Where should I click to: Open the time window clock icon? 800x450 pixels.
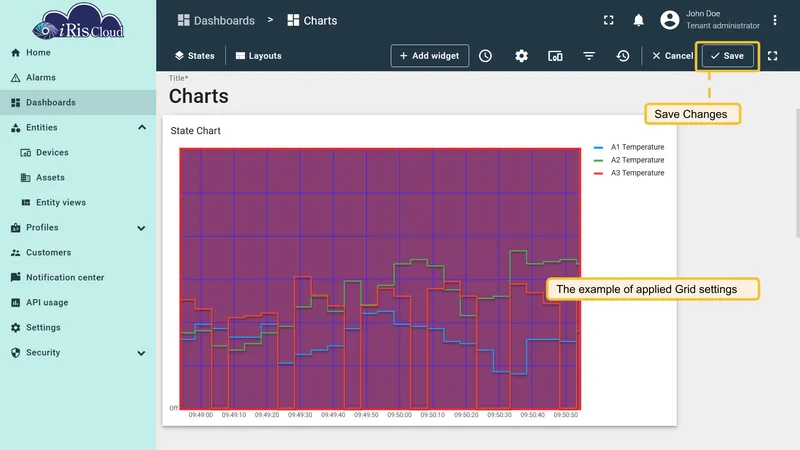pos(485,56)
